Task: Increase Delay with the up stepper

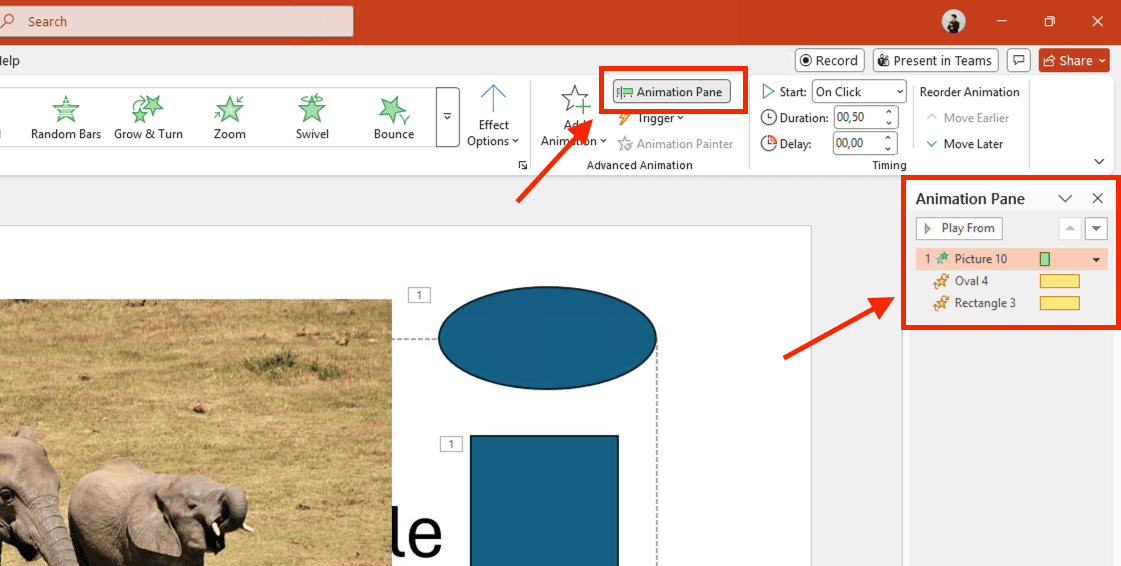Action: pos(889,138)
